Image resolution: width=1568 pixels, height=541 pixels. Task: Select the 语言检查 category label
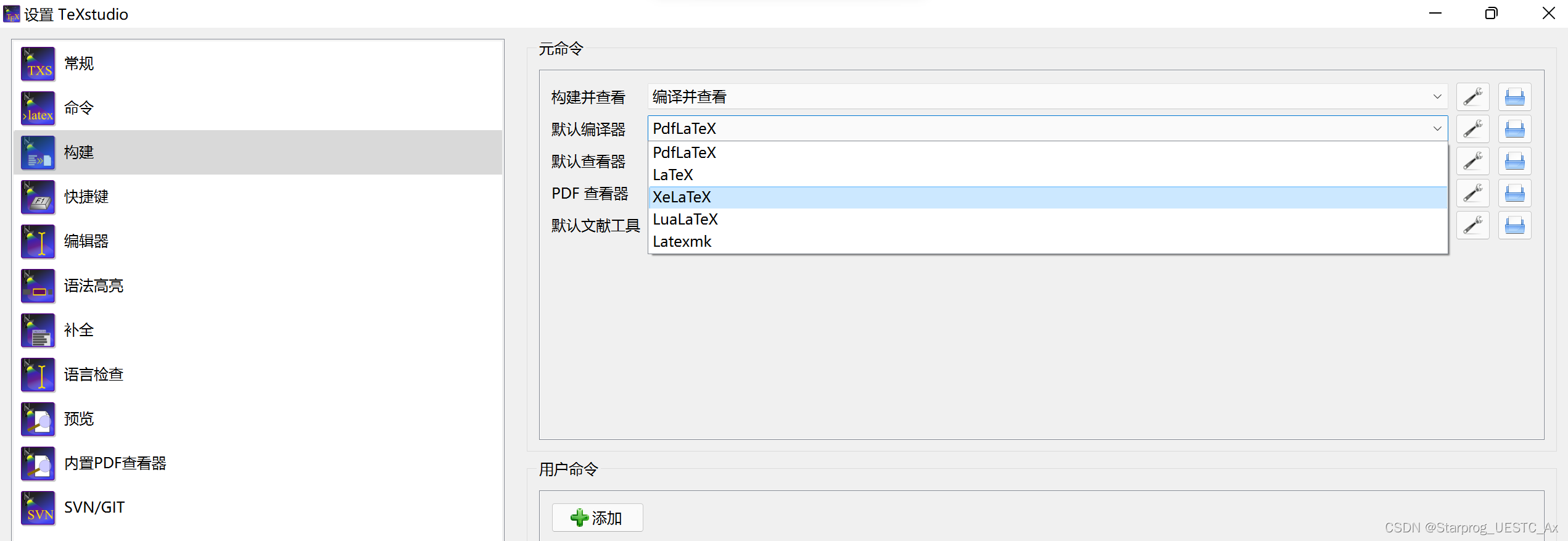pyautogui.click(x=94, y=374)
